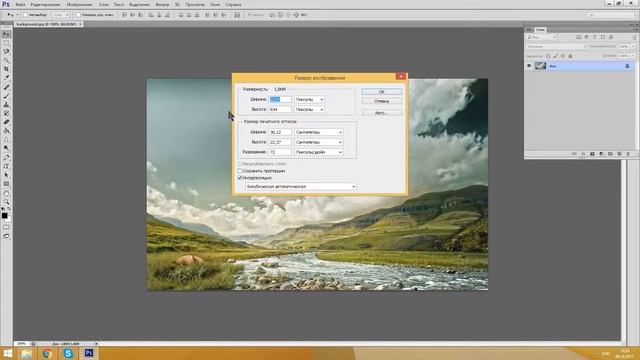640x360 pixels.
Task: Open Chrome from the taskbar
Action: [47, 353]
